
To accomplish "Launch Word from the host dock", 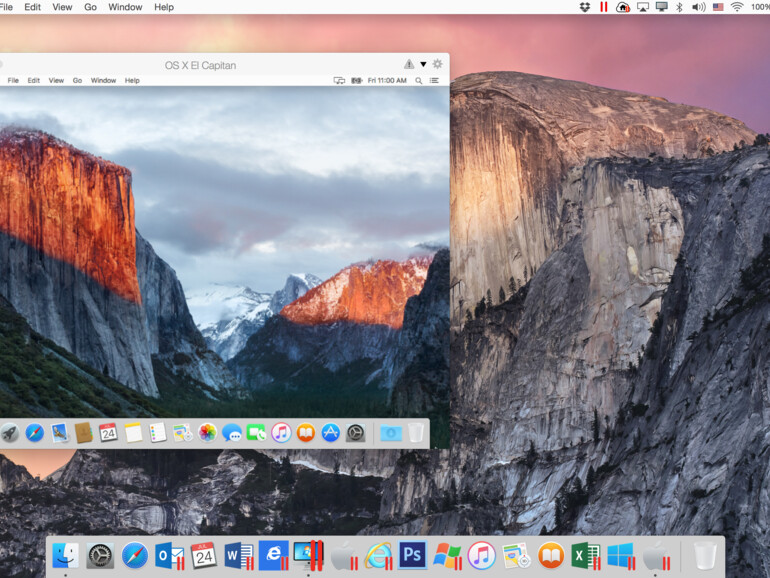I will click(x=239, y=555).
